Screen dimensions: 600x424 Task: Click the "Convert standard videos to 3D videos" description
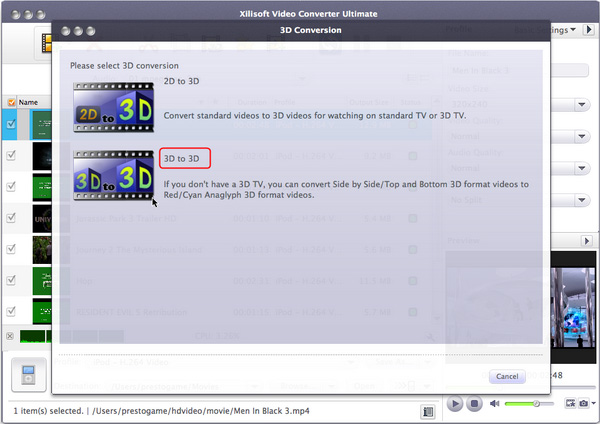tap(315, 115)
